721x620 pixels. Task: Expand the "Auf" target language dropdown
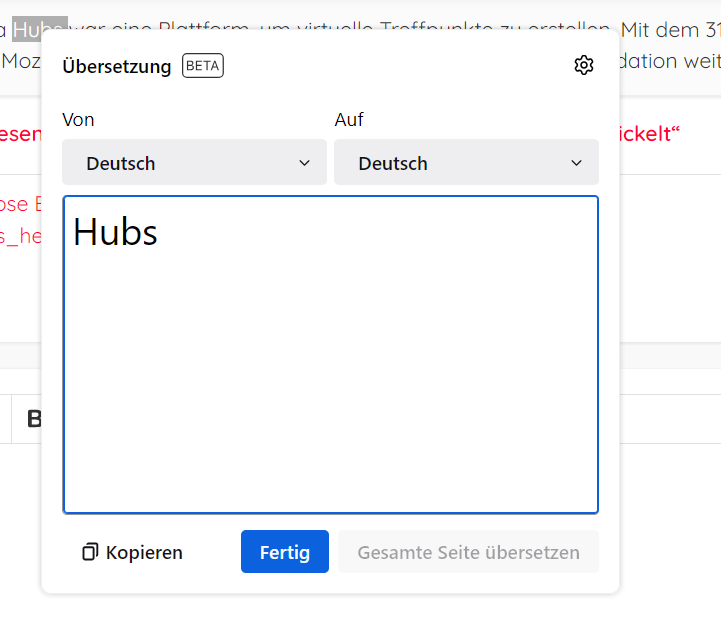coord(466,163)
